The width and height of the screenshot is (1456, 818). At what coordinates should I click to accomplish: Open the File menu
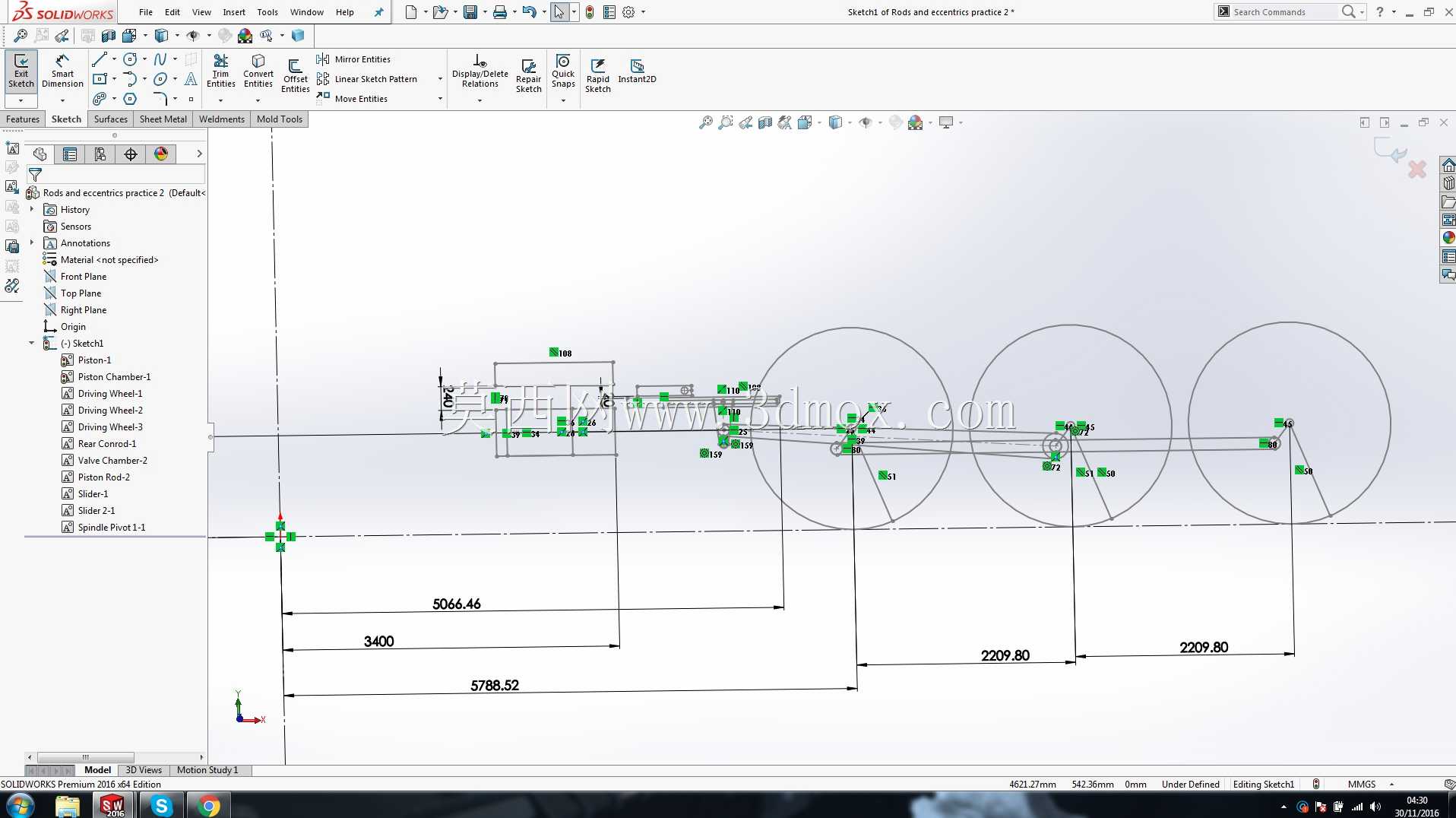click(146, 12)
